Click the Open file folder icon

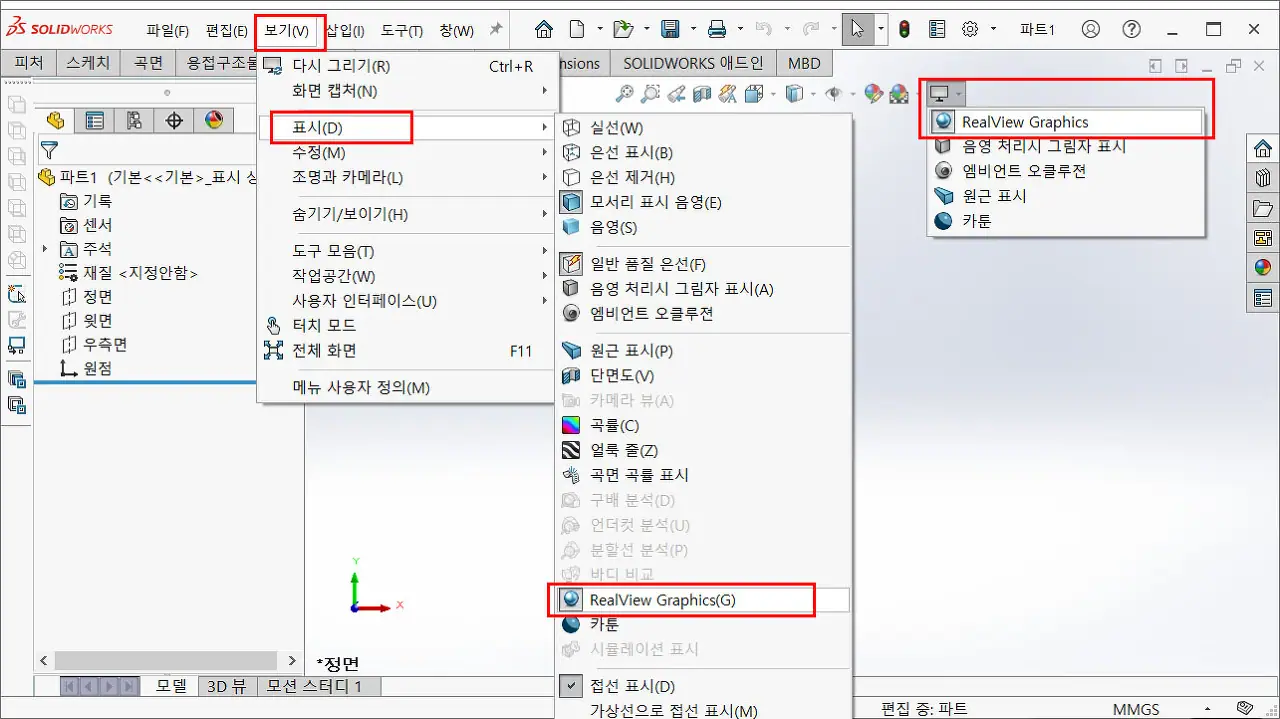point(623,29)
